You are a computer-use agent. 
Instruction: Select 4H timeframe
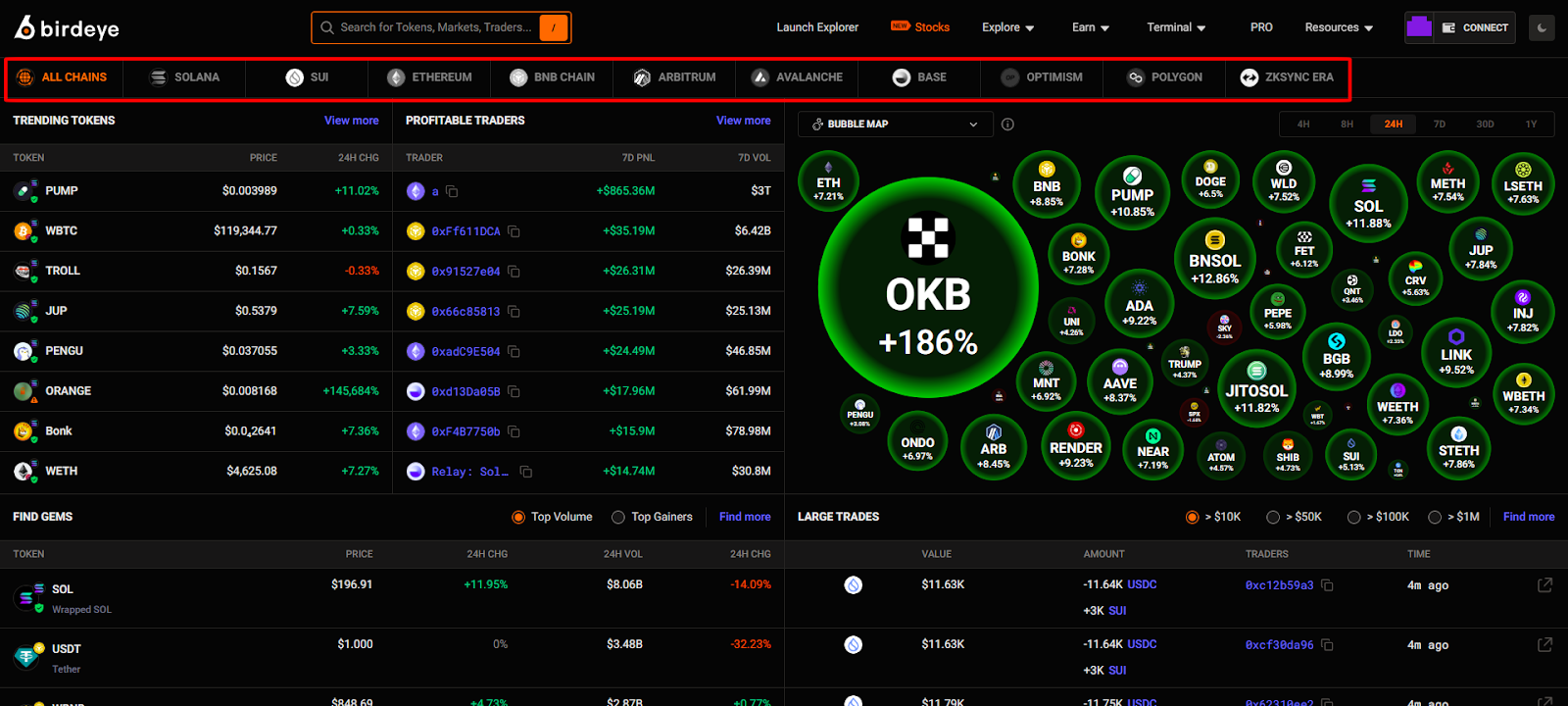pos(1303,125)
